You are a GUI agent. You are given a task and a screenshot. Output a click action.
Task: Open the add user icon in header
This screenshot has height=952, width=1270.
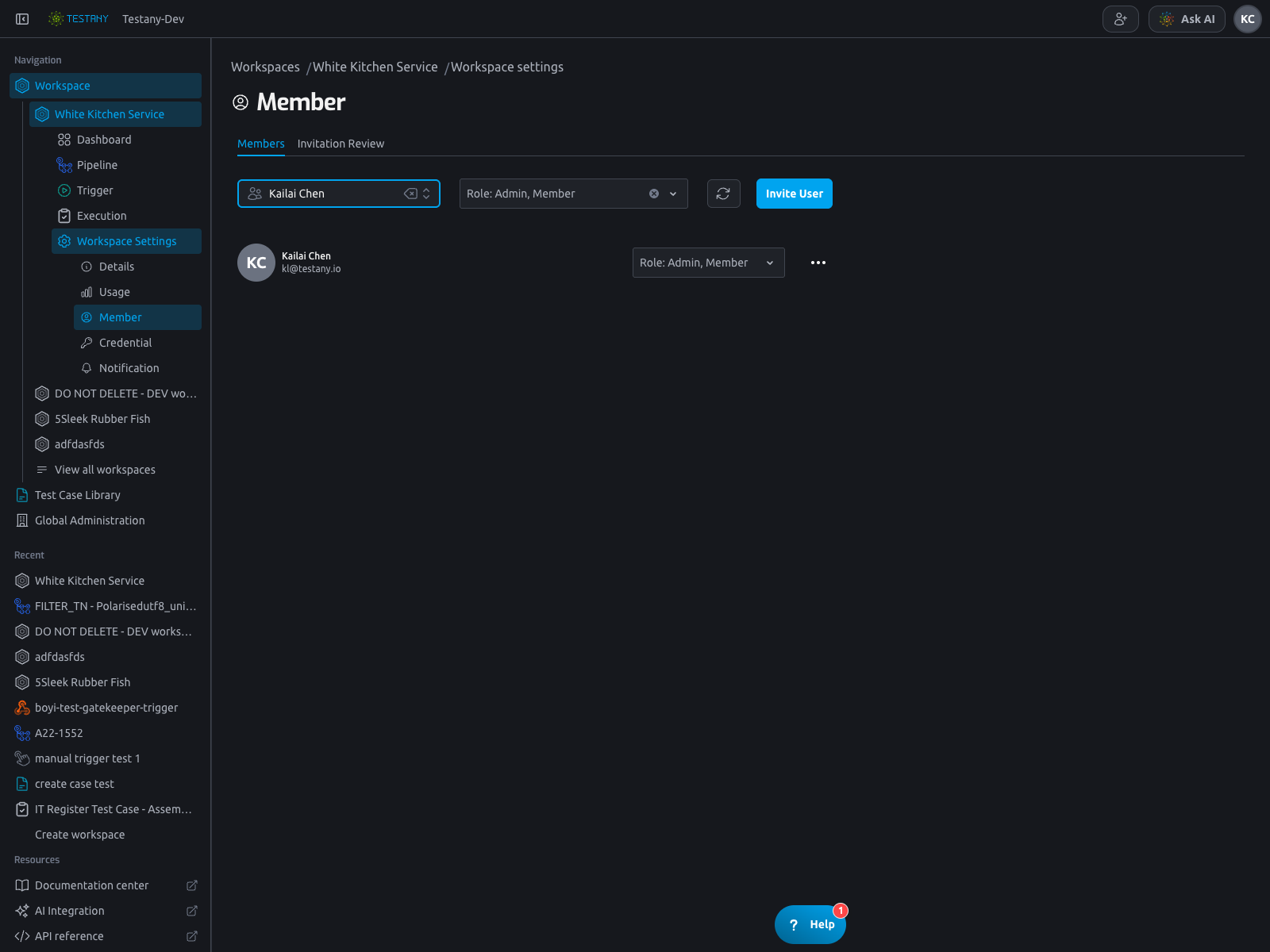1121,19
